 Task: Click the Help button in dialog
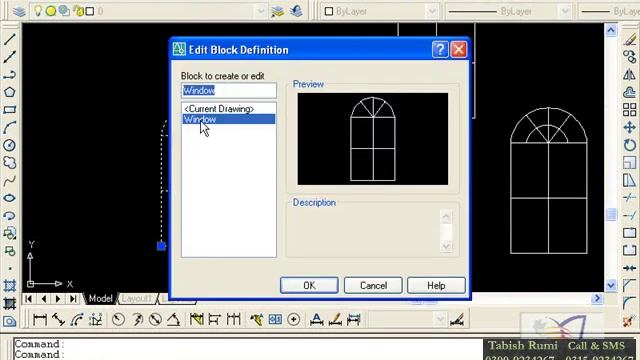click(x=436, y=285)
